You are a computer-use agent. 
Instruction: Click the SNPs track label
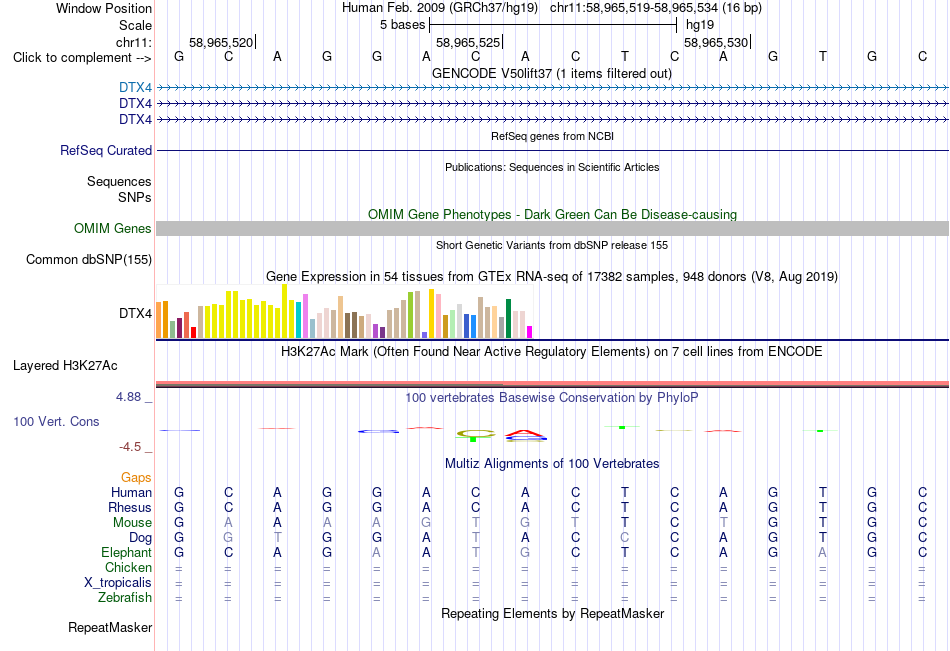point(135,197)
